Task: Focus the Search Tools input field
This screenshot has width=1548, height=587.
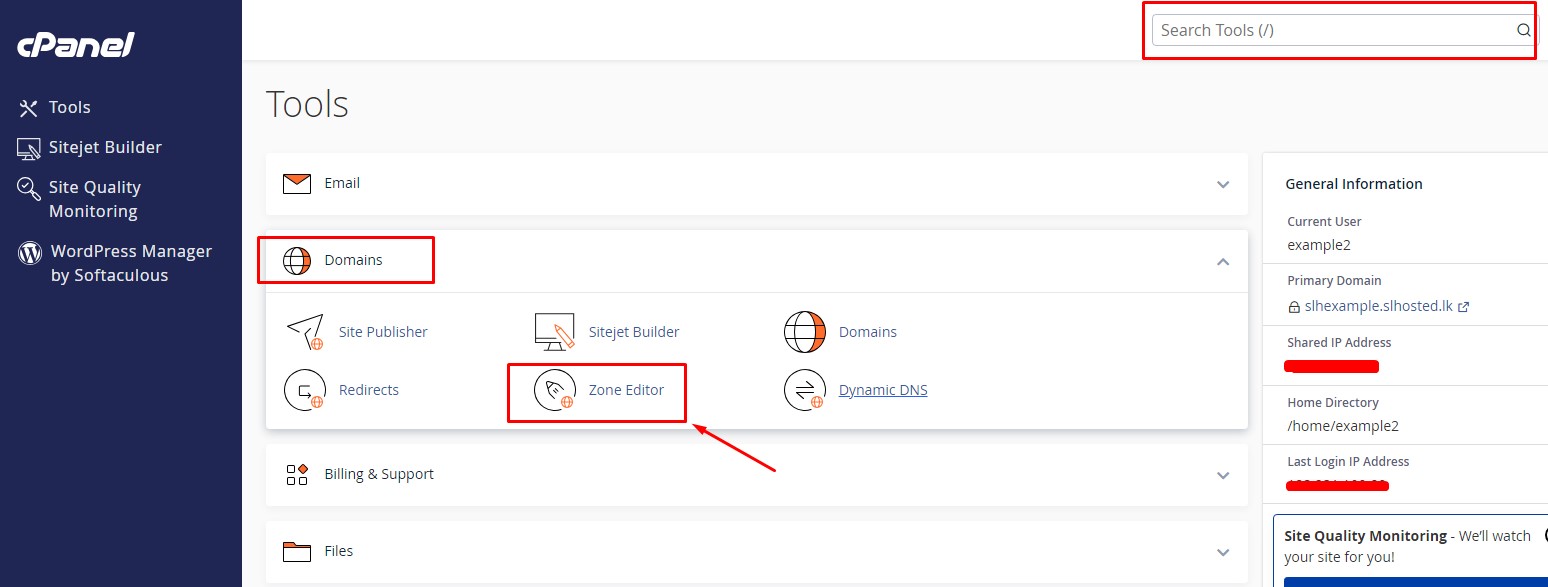Action: [1330, 30]
